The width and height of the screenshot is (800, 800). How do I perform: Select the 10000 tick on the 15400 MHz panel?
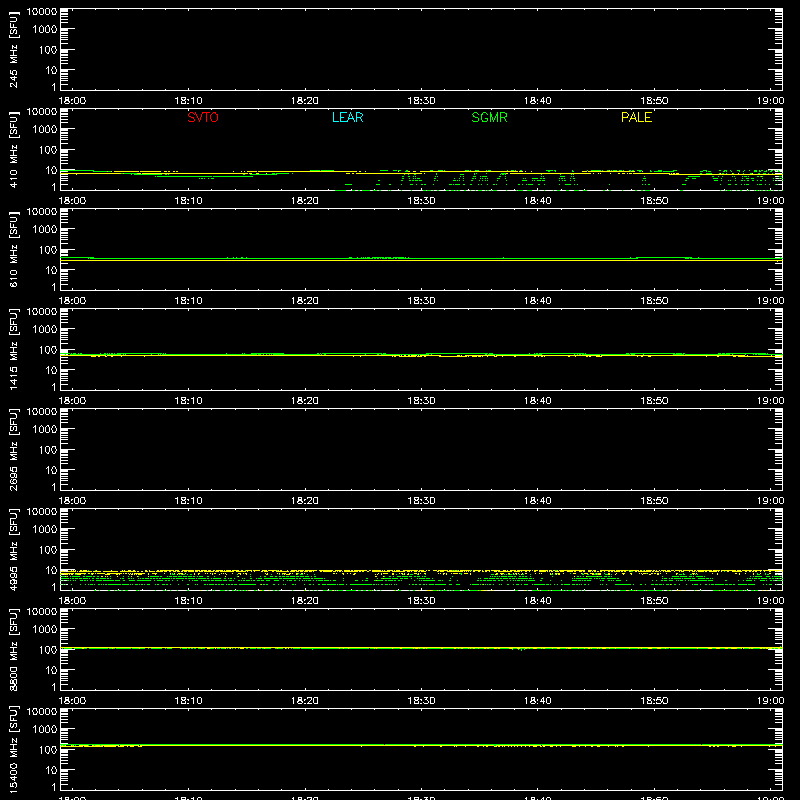point(42,712)
